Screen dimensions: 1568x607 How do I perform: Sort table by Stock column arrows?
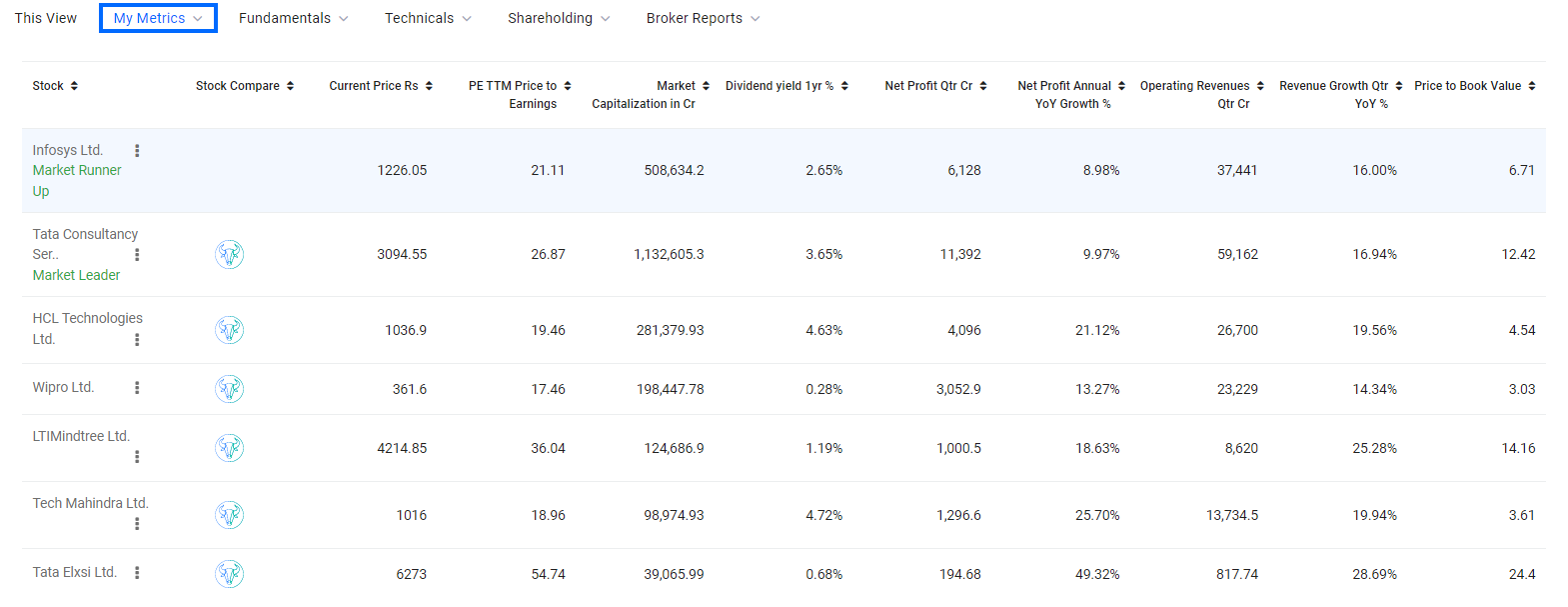(x=74, y=86)
